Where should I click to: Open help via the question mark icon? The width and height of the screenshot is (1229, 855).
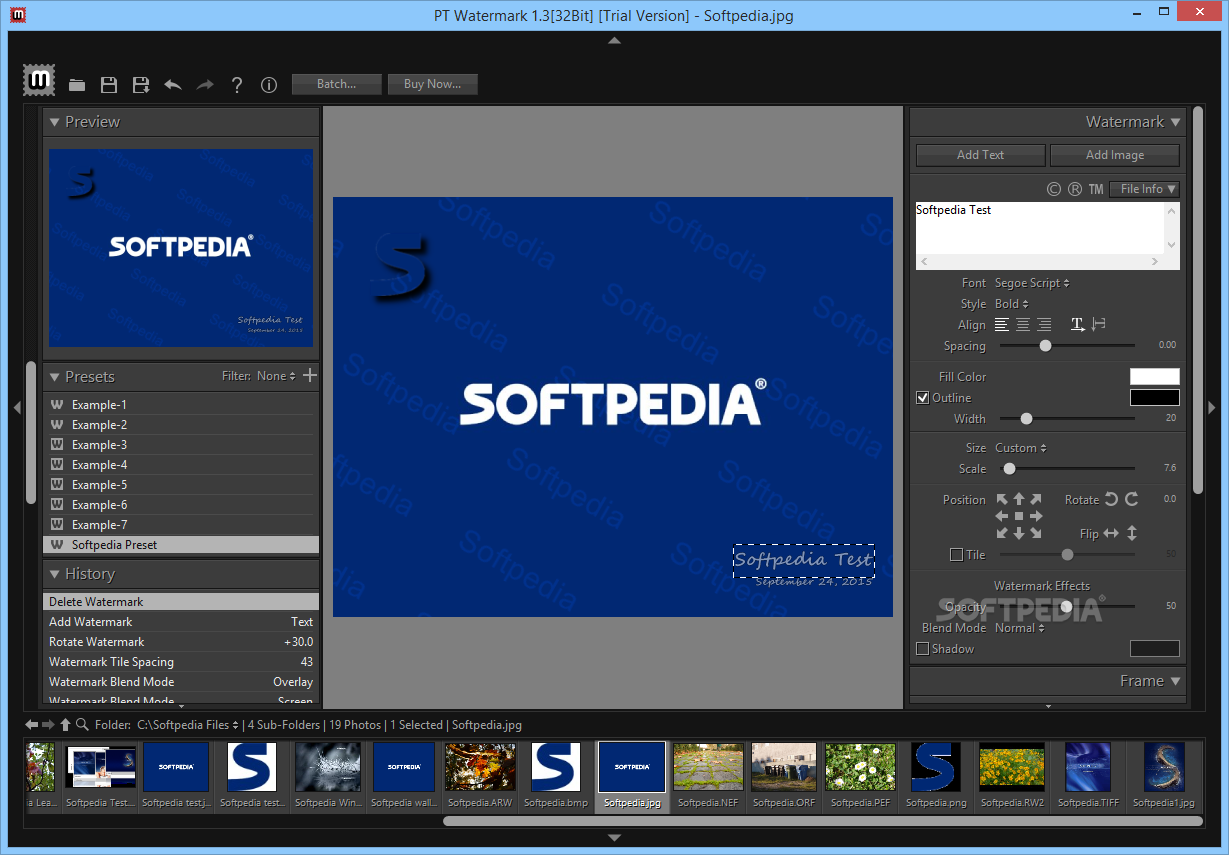click(x=237, y=85)
